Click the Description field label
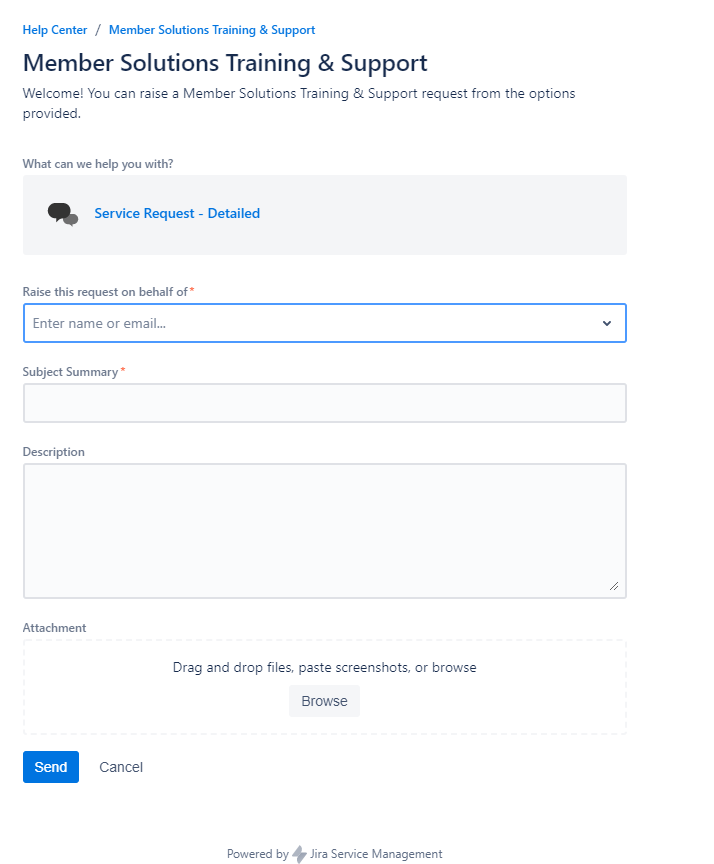Image resolution: width=714 pixels, height=864 pixels. click(x=53, y=452)
